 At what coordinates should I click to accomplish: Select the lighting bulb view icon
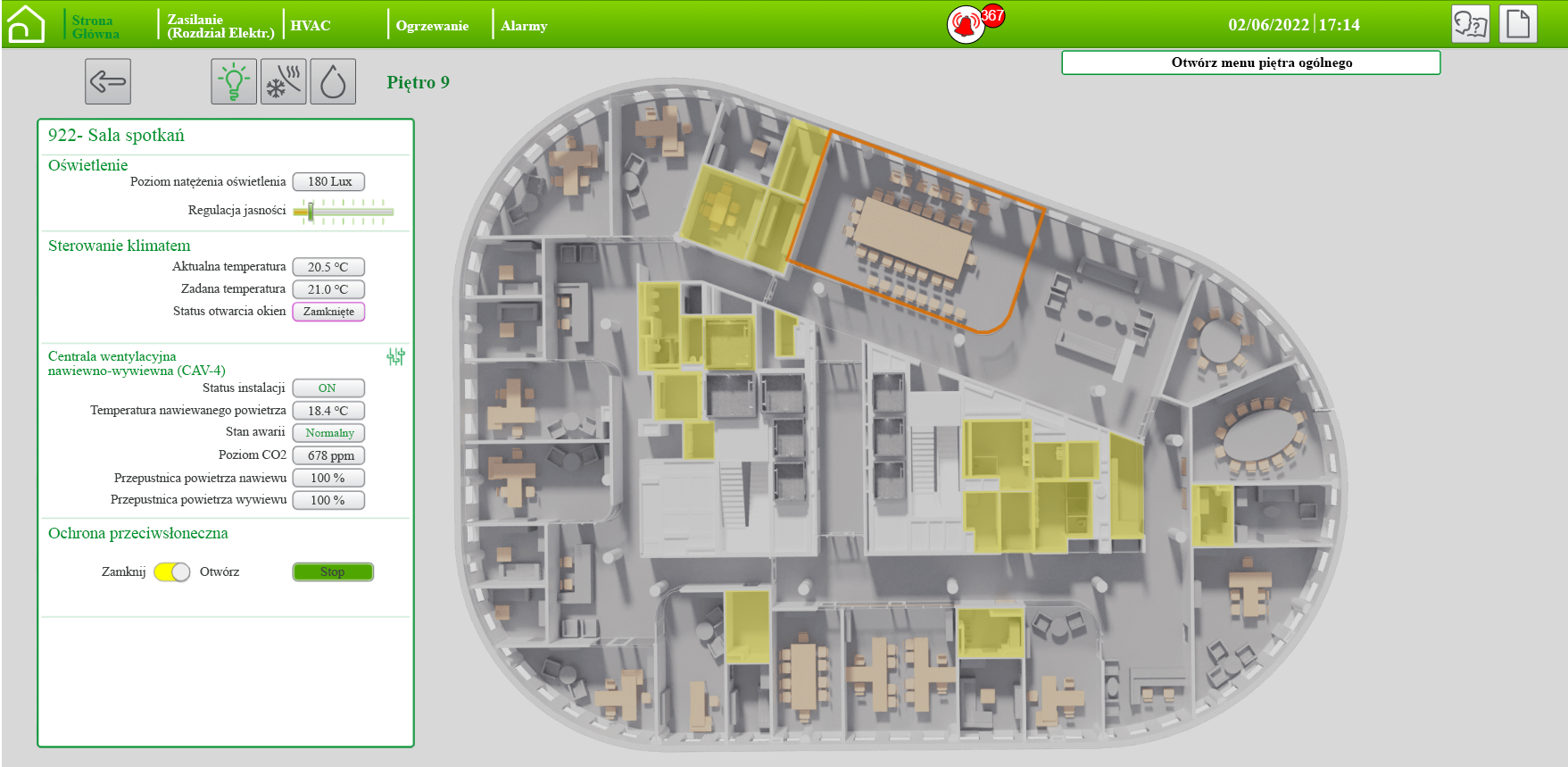[x=234, y=82]
